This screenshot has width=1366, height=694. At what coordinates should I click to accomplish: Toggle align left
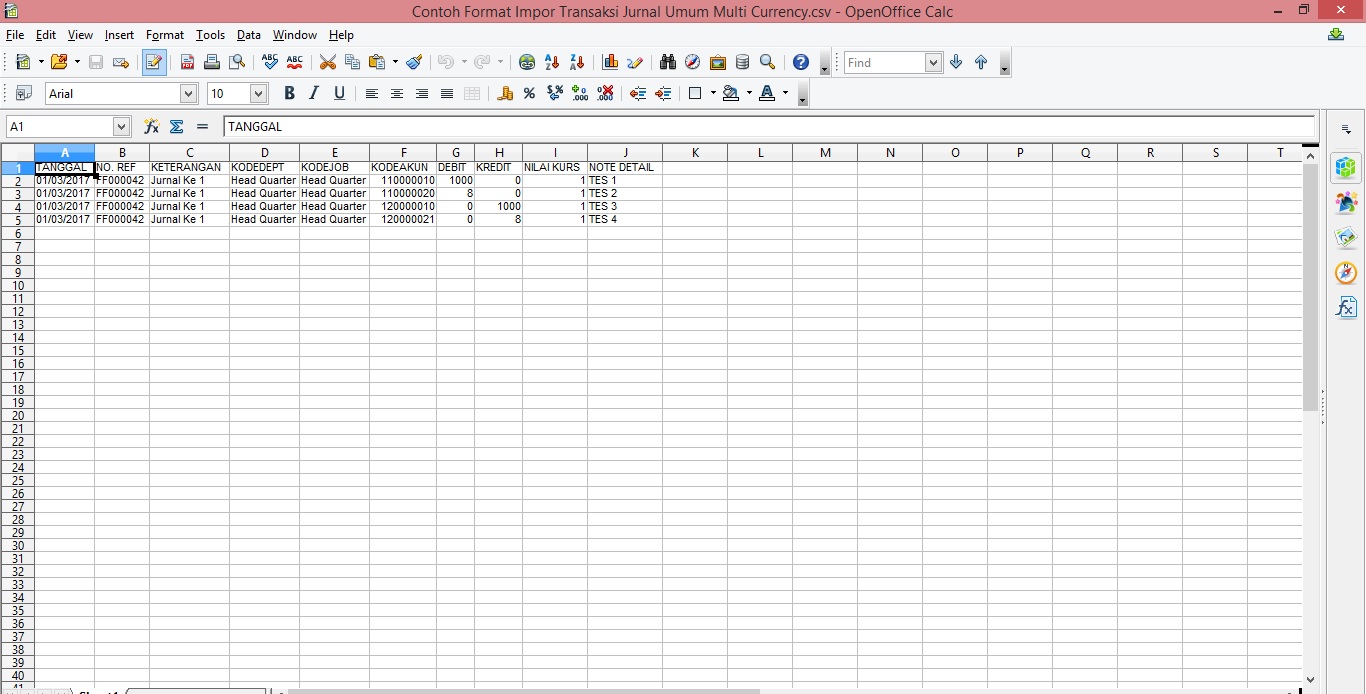pos(371,93)
